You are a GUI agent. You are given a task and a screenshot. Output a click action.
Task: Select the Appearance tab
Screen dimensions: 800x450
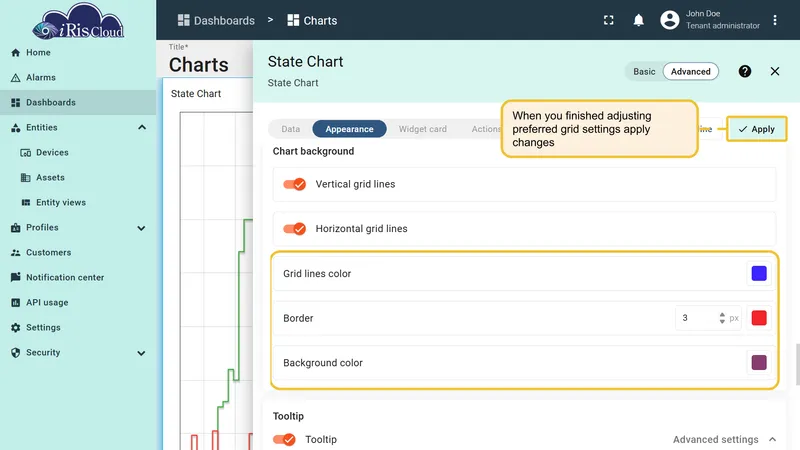(349, 129)
